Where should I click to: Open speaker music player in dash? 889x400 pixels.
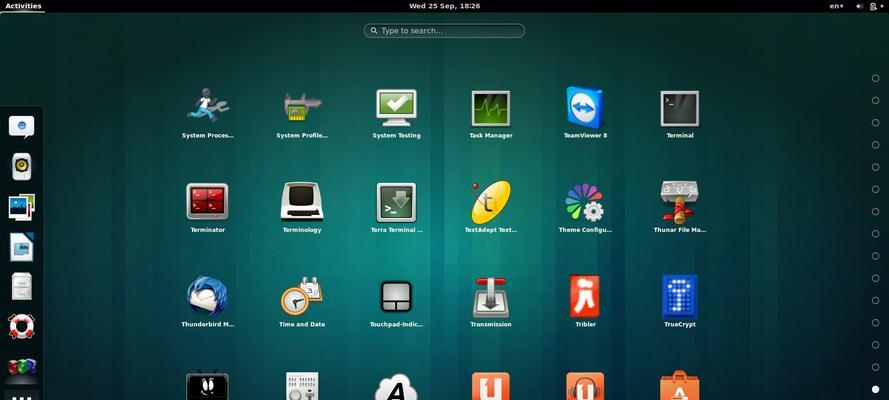click(x=22, y=167)
